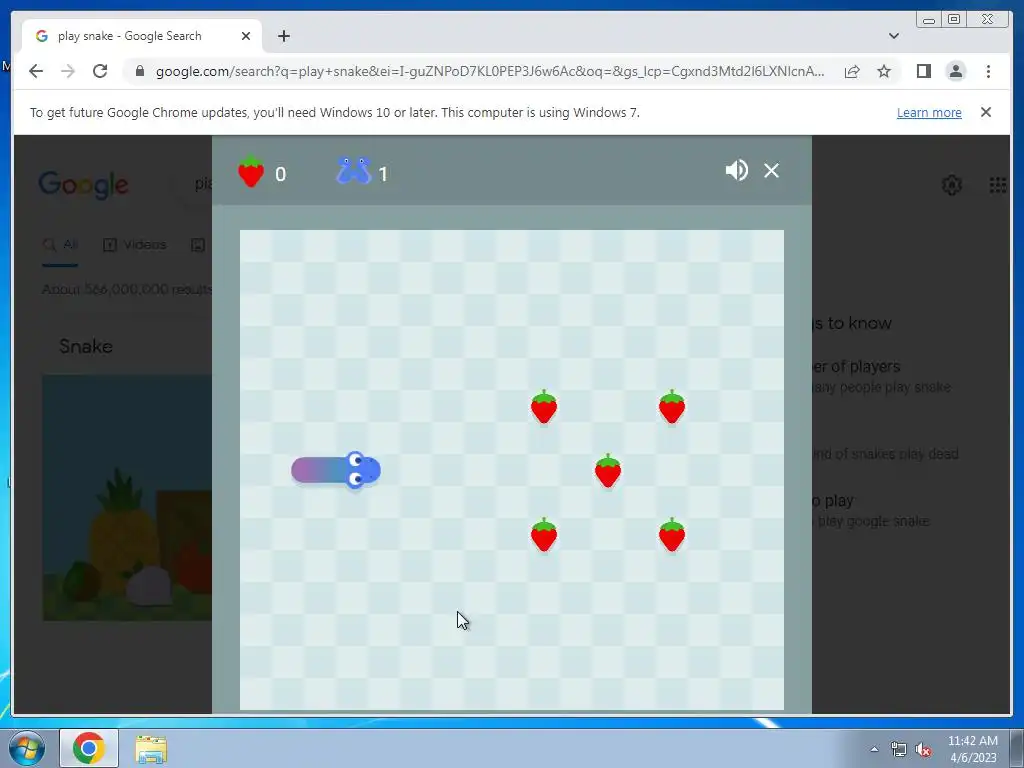The height and width of the screenshot is (768, 1024).
Task: Open Learn more link about Chrome updates
Action: click(929, 112)
